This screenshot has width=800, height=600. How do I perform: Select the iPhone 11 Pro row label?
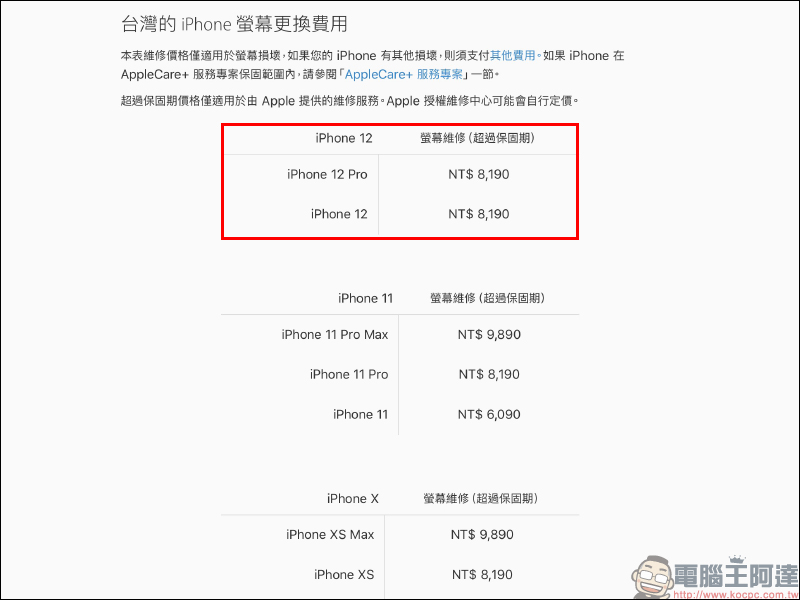click(x=349, y=374)
